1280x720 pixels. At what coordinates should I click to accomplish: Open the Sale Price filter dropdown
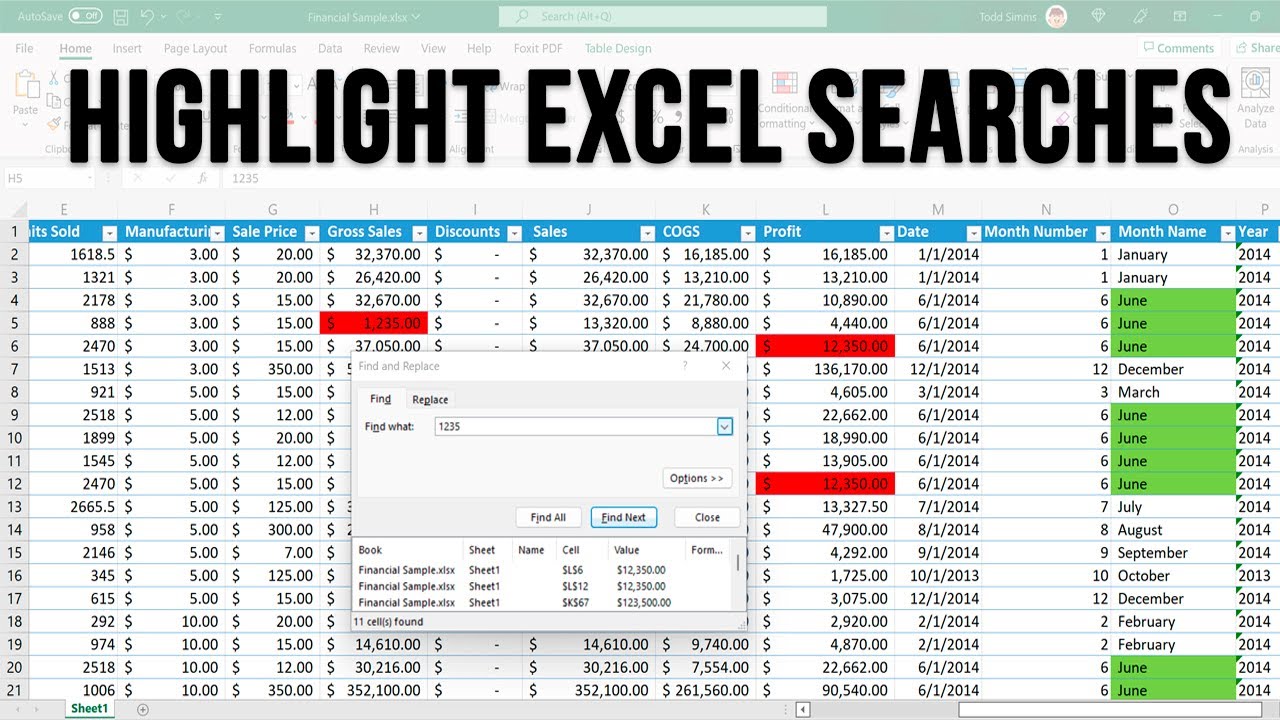pos(311,232)
